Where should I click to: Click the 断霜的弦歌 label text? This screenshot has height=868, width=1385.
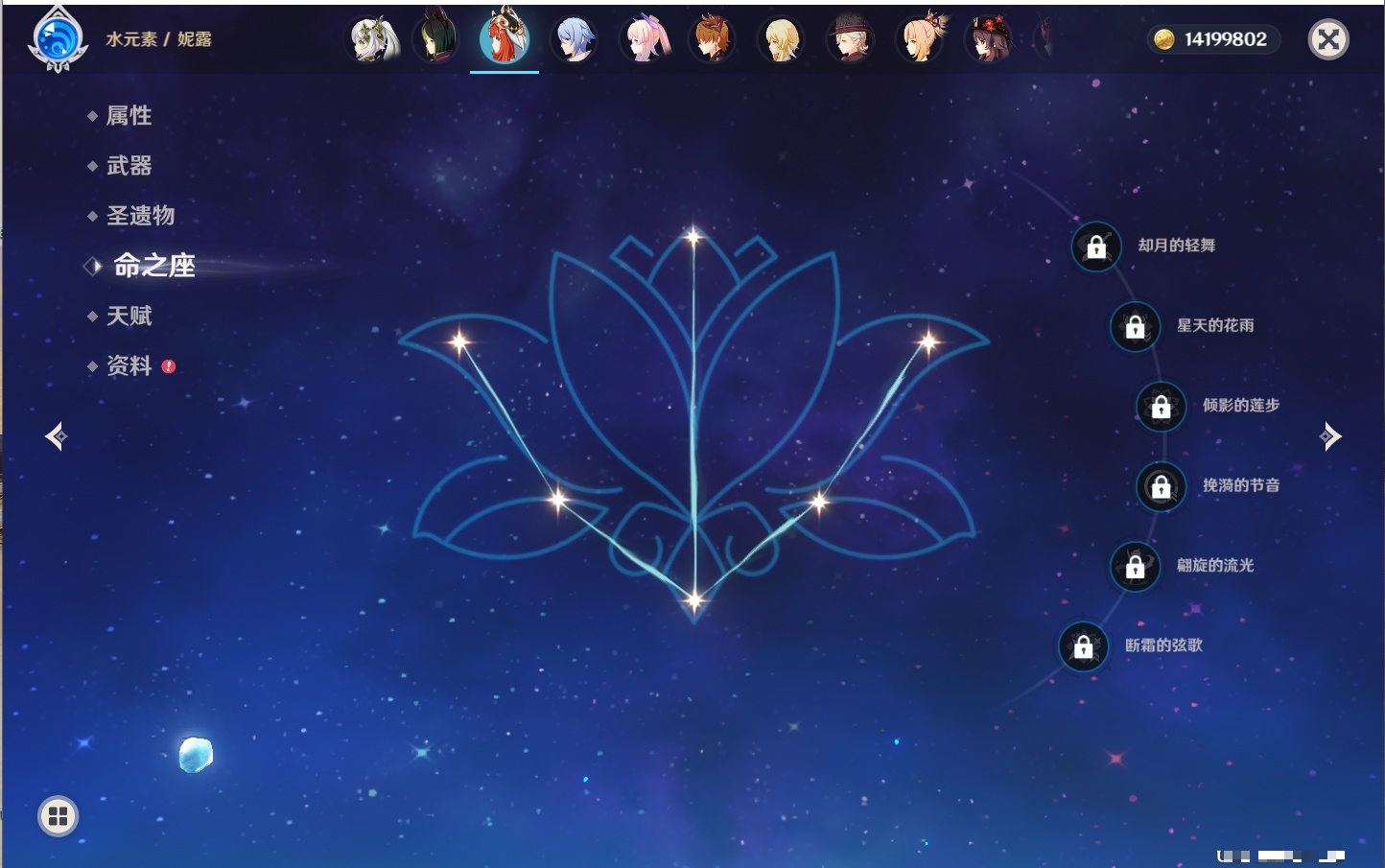point(1163,645)
